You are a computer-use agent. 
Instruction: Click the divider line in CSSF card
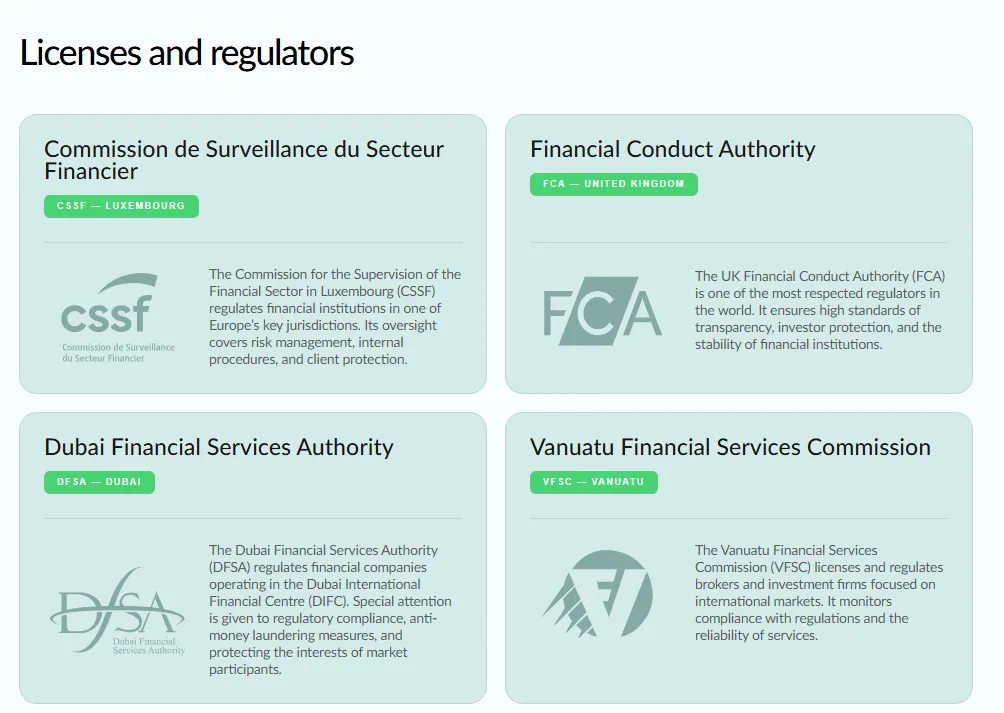coord(253,243)
